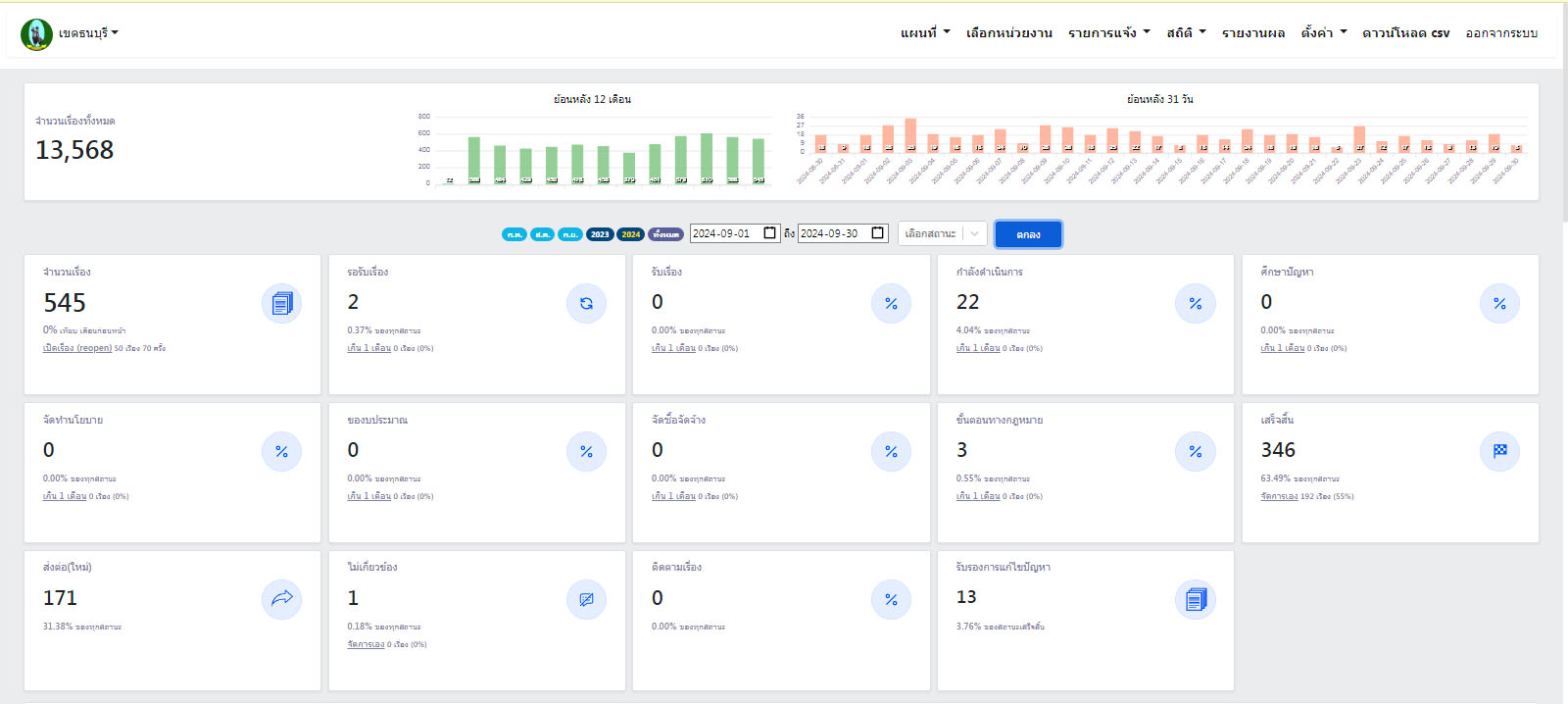Click the percent icon in กำลังดำเนินการ card
The height and width of the screenshot is (704, 1568).
(1195, 304)
